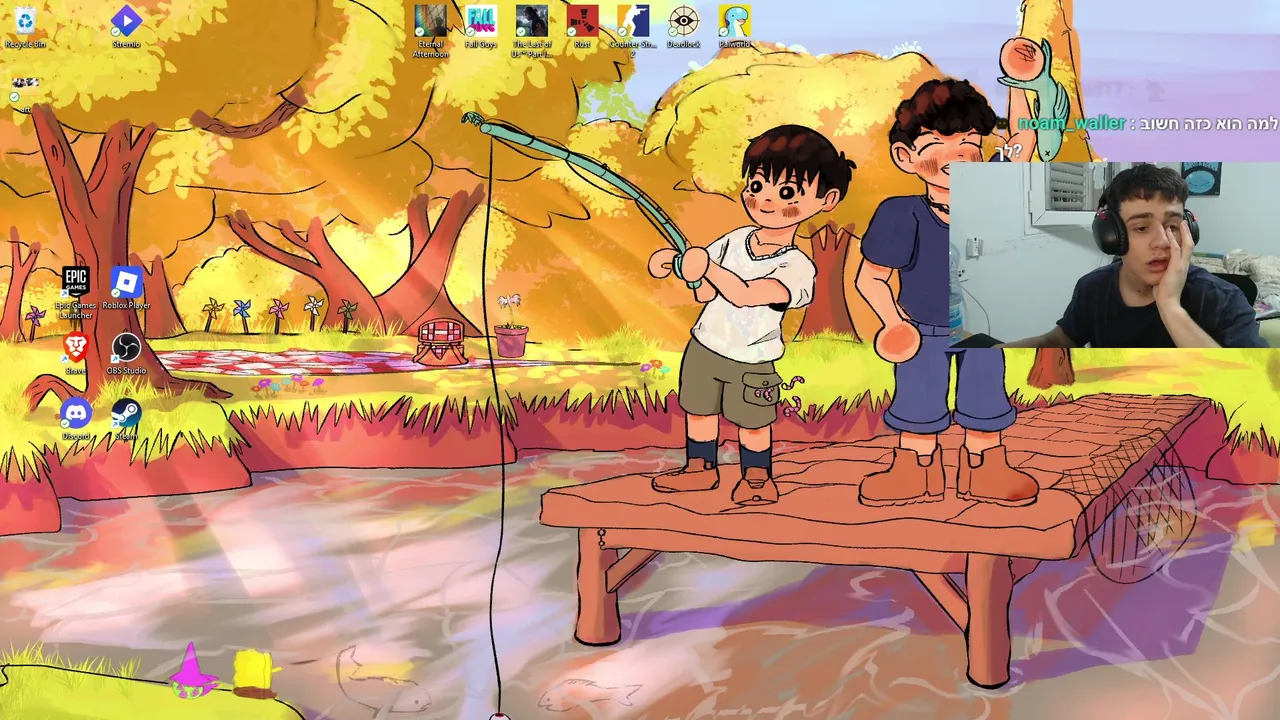Open the Recycle Bin desktop icon
The image size is (1280, 720).
point(25,26)
